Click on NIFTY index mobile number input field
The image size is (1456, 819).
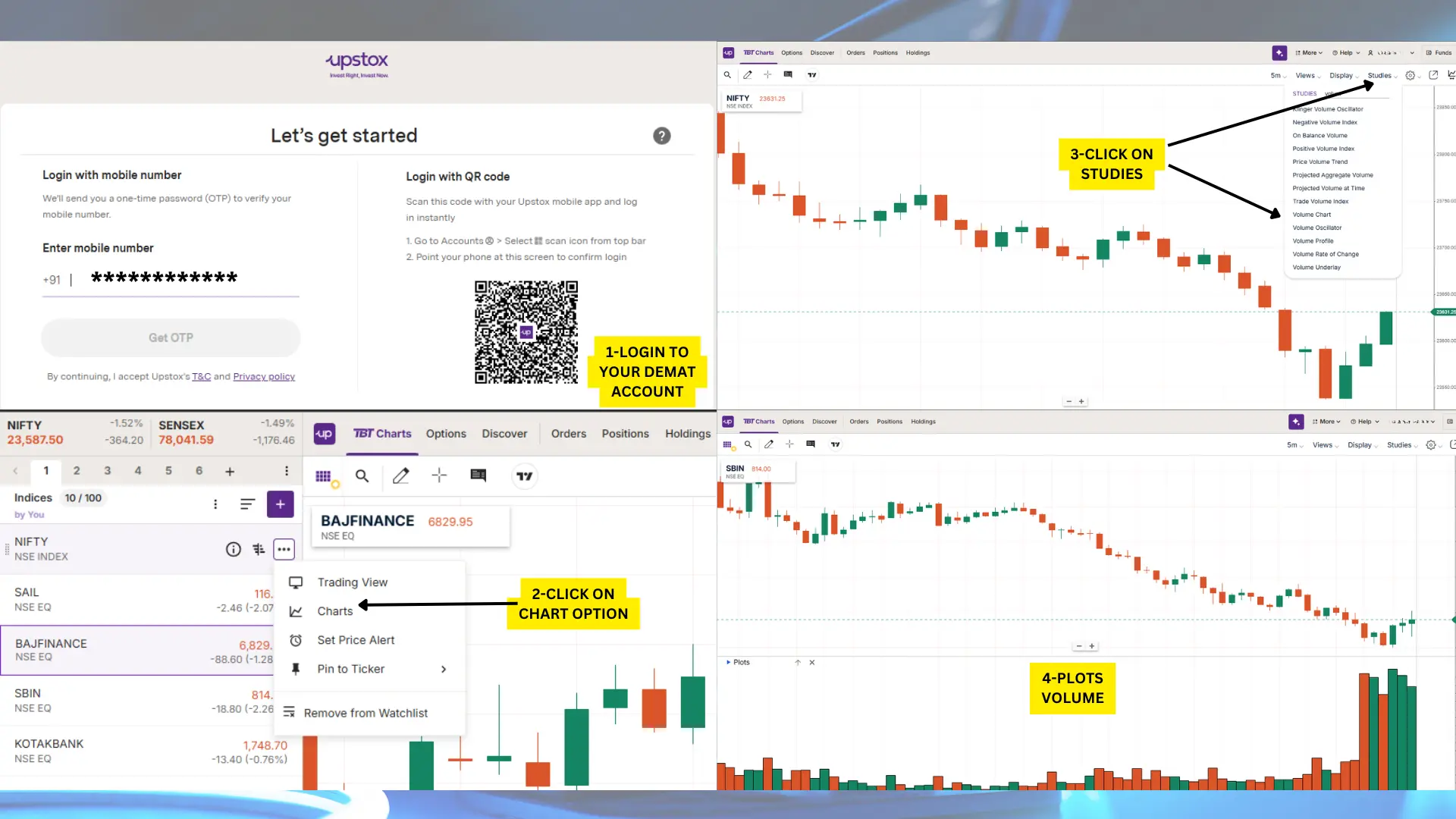(170, 279)
